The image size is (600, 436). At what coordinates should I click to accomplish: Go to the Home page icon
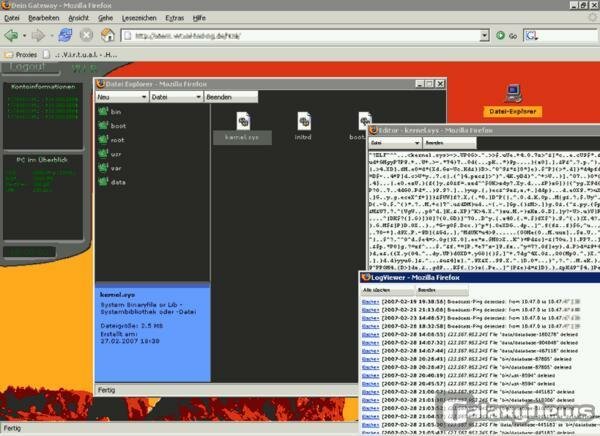pos(108,35)
